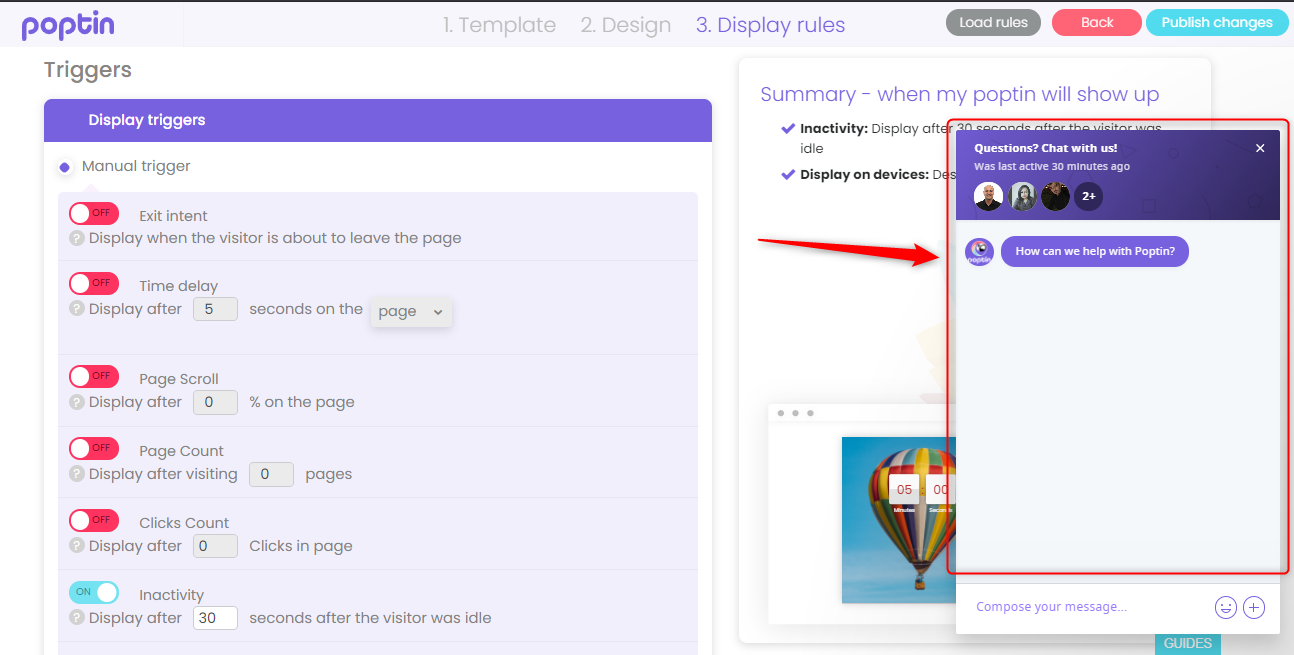Toggle the Time delay switch
The image size is (1294, 655).
[x=94, y=283]
